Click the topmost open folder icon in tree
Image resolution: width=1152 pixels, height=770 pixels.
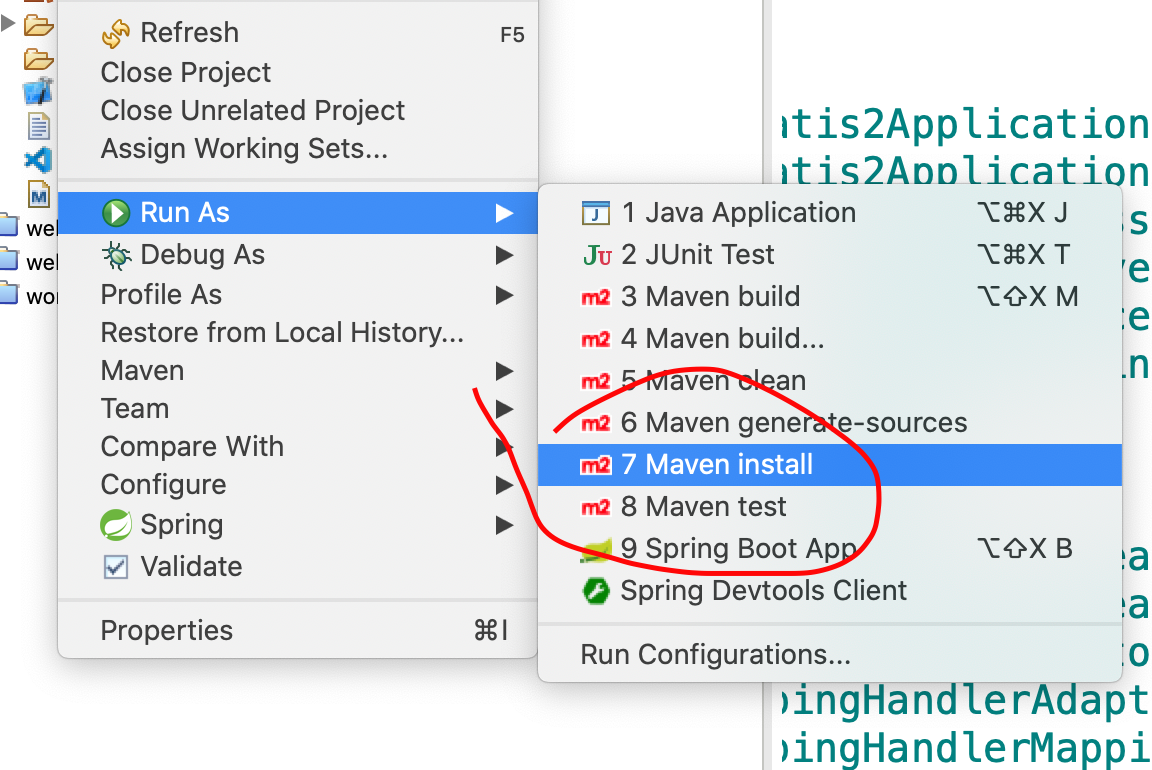pos(38,26)
